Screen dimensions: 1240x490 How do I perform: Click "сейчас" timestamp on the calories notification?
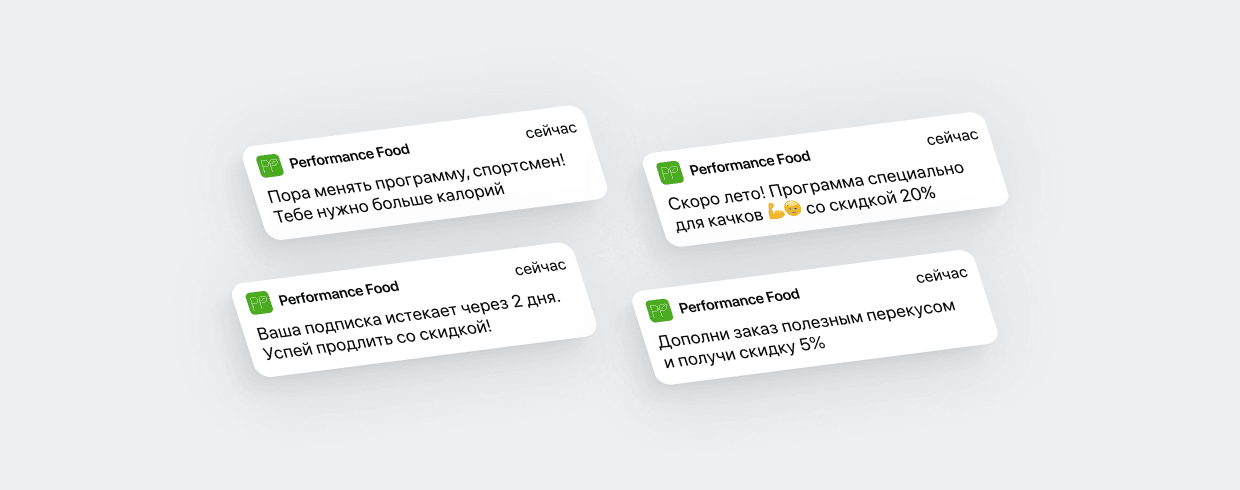pyautogui.click(x=551, y=131)
